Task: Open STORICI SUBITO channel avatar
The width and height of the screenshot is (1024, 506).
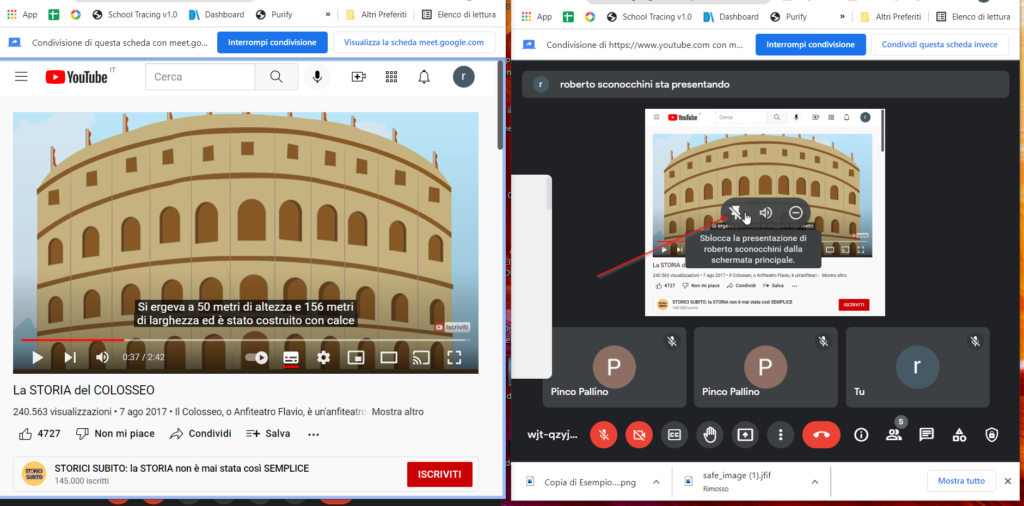Action: point(34,474)
